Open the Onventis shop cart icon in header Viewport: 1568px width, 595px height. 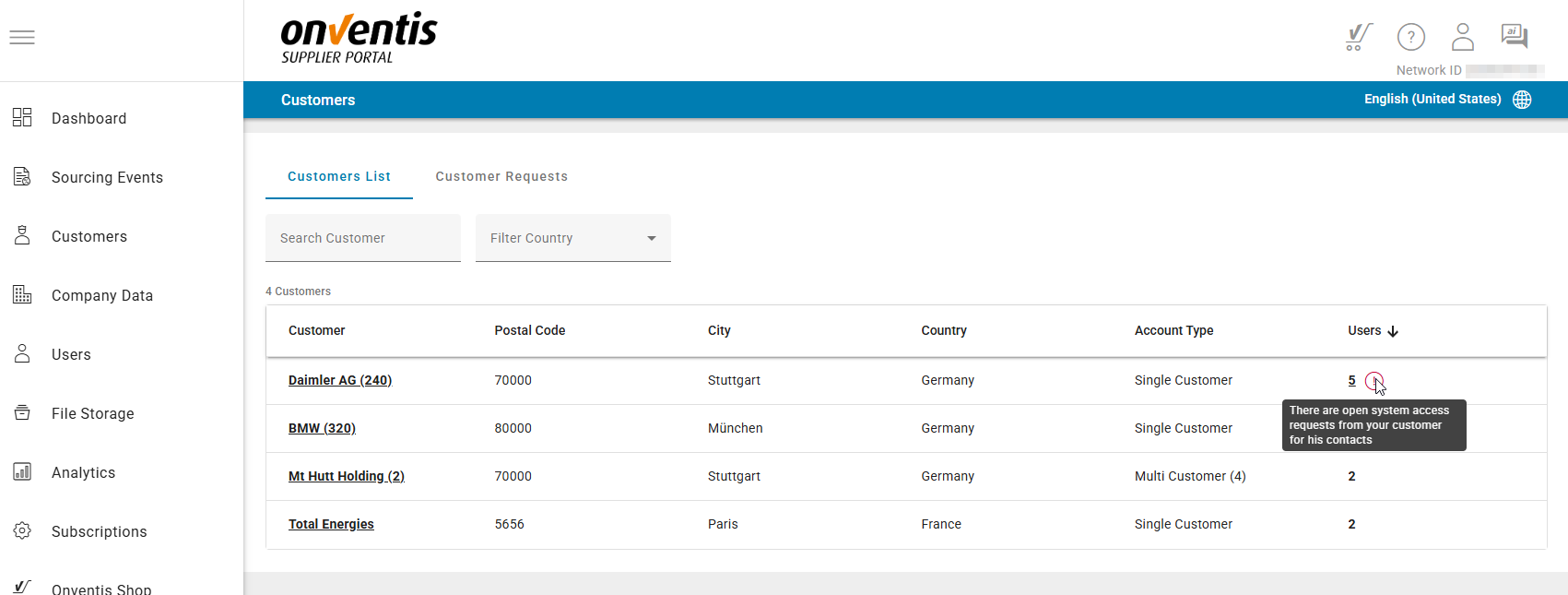(1358, 37)
